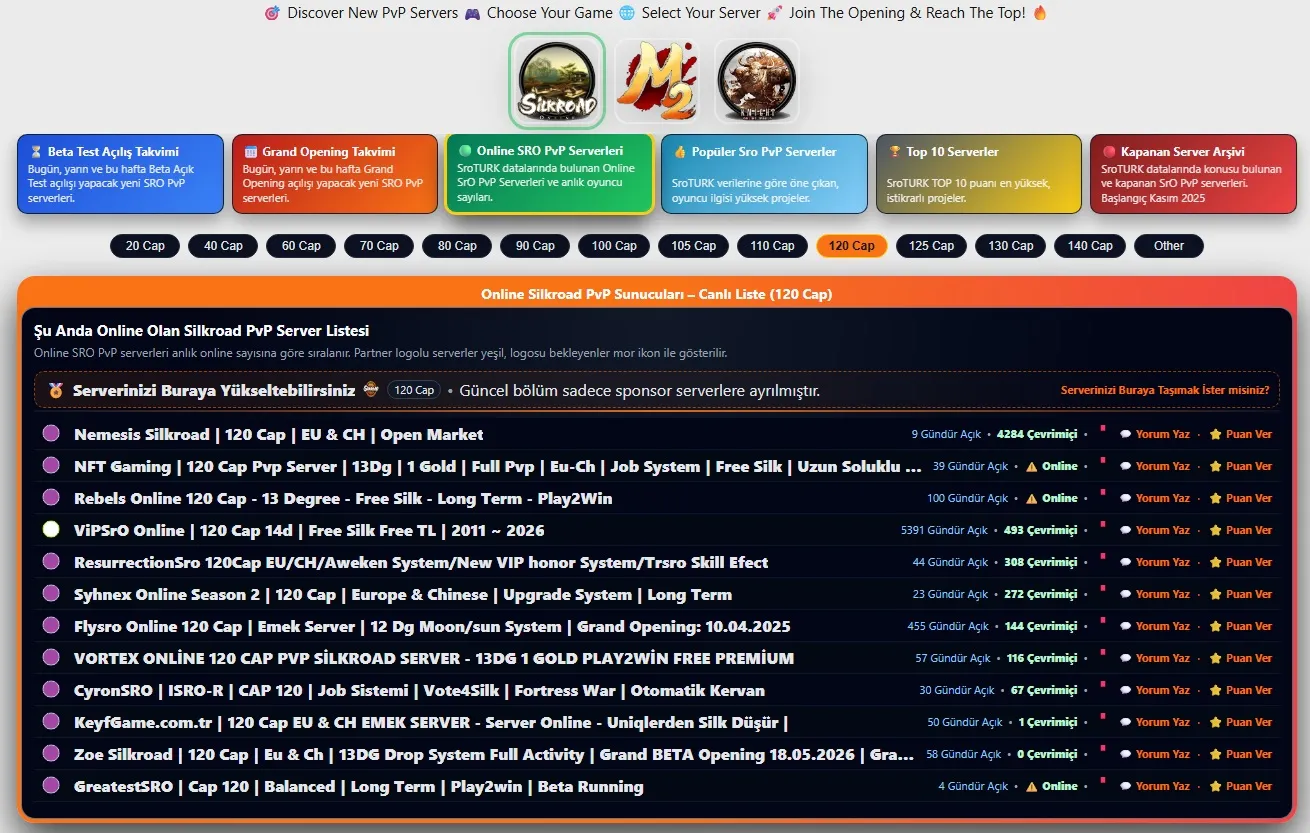Filter by 140 Cap
This screenshot has width=1310, height=833.
tap(1090, 246)
